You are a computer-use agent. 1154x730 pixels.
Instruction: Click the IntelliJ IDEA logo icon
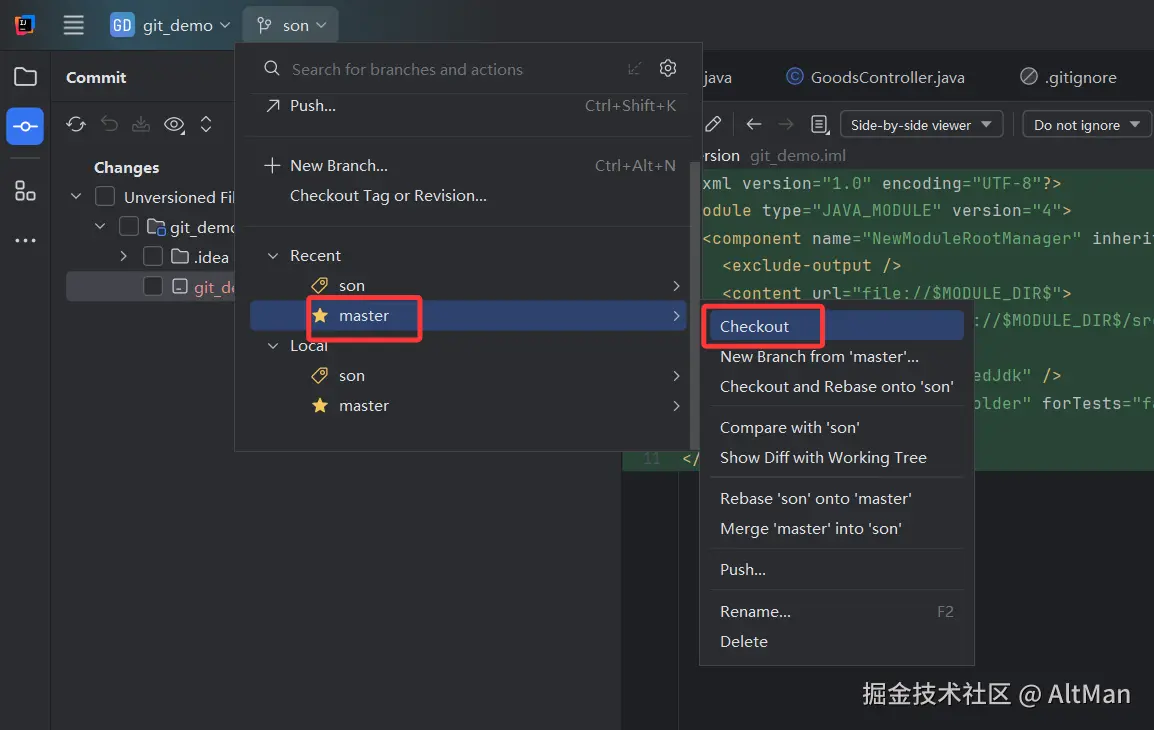pyautogui.click(x=24, y=25)
